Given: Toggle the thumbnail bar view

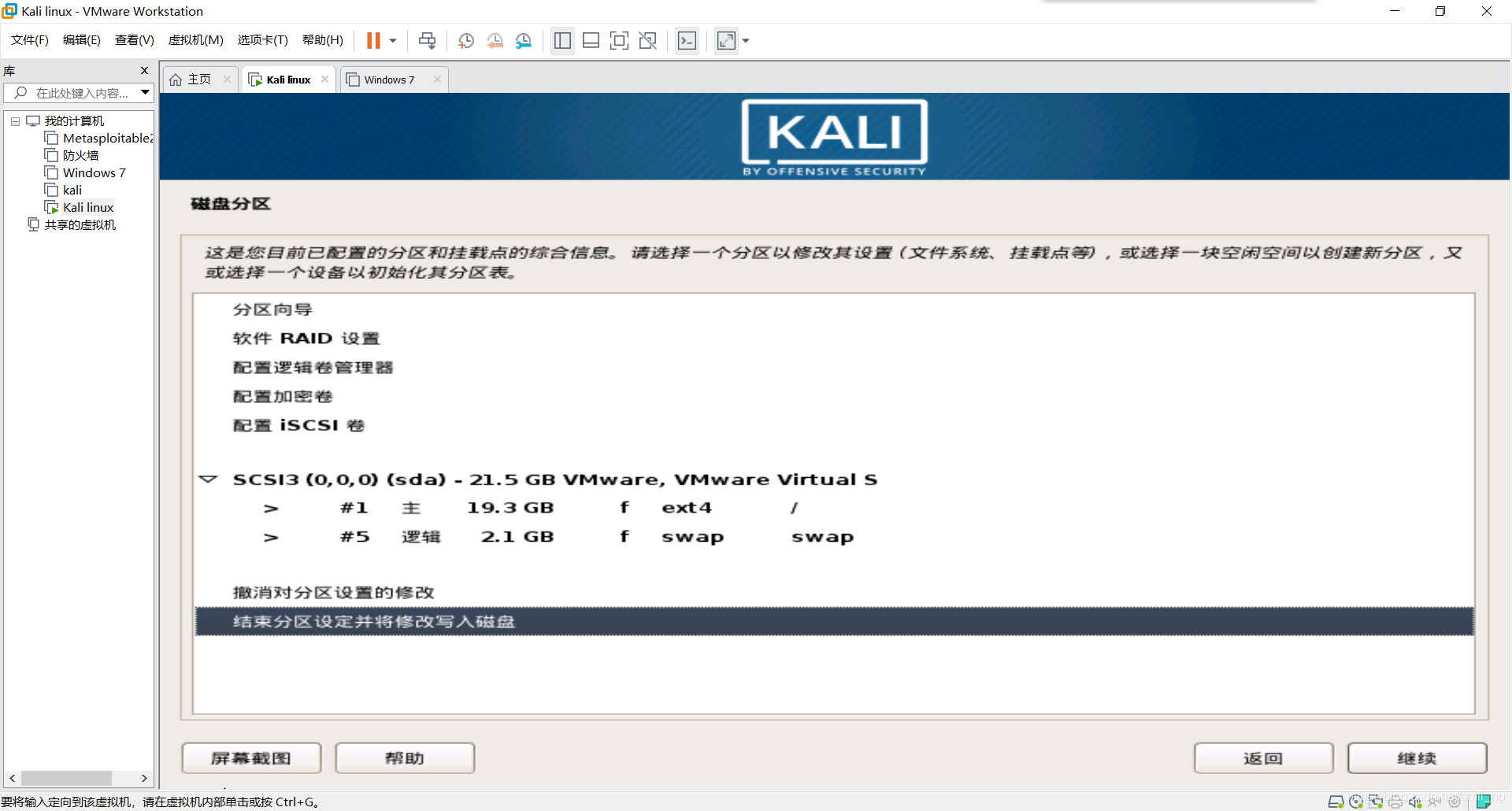Looking at the screenshot, I should (x=591, y=40).
